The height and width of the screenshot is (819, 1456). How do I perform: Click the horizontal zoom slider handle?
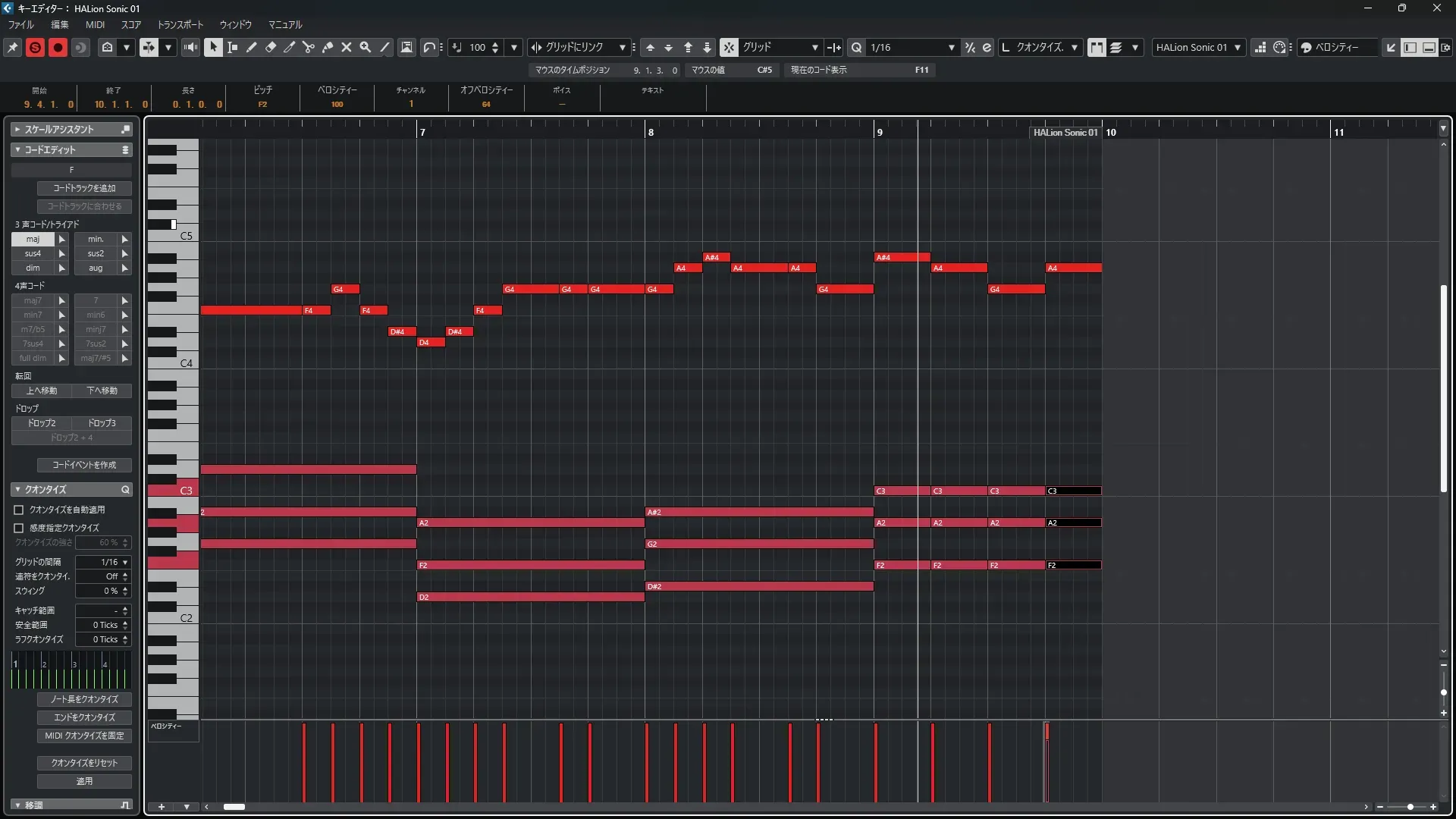point(1410,807)
